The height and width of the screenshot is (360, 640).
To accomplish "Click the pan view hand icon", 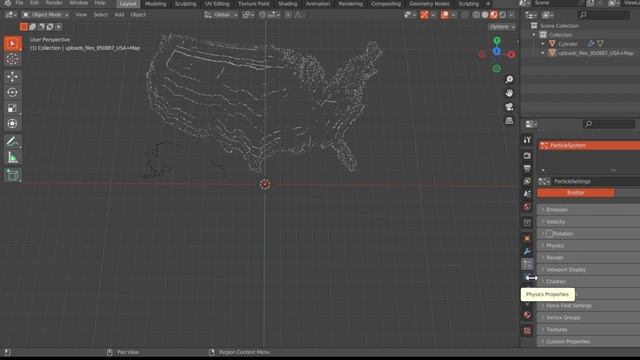I will tap(509, 93).
